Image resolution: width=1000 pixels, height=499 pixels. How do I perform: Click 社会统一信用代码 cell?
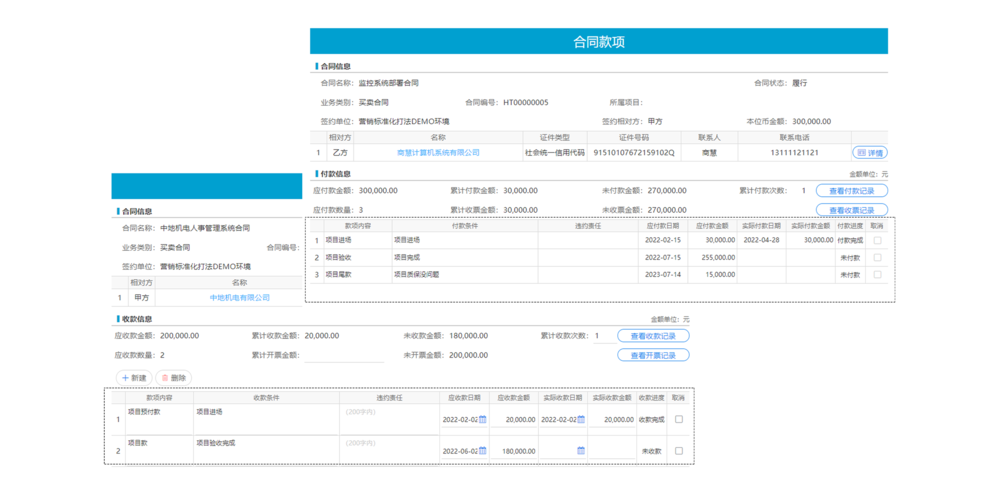(x=554, y=153)
